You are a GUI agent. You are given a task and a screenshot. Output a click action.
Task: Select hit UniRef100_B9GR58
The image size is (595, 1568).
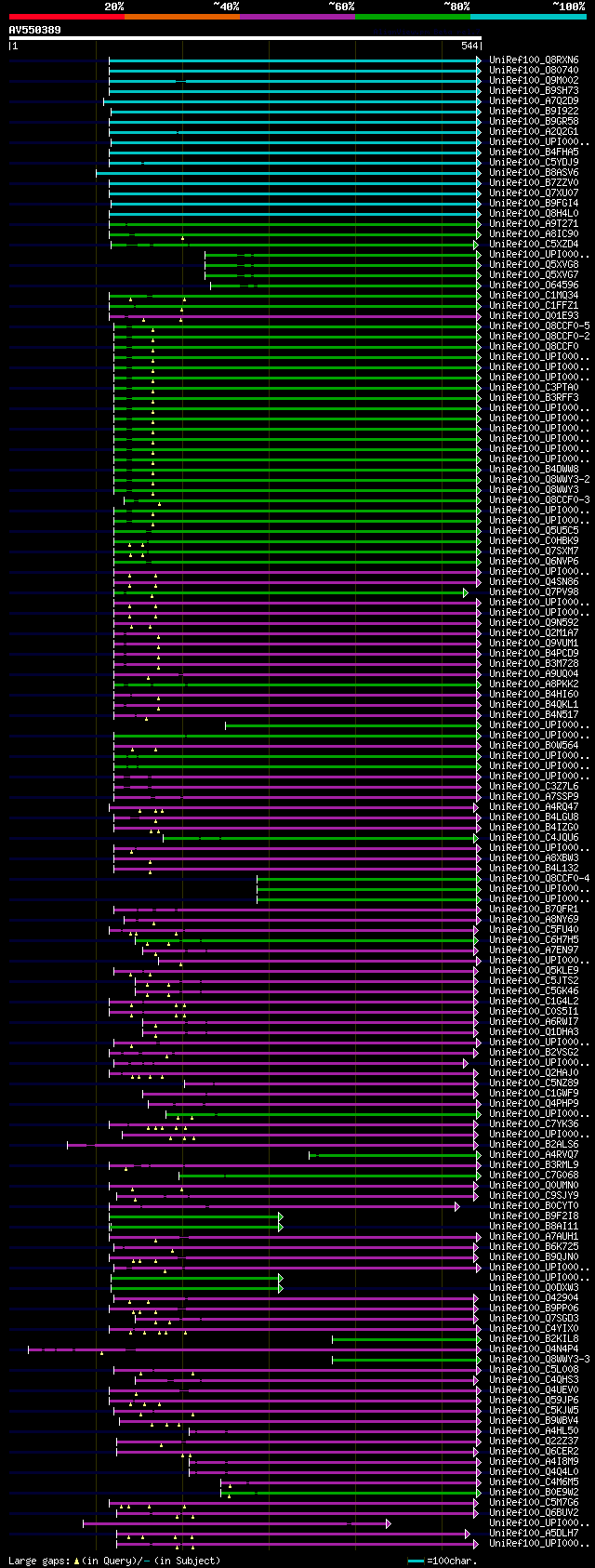coord(534,121)
